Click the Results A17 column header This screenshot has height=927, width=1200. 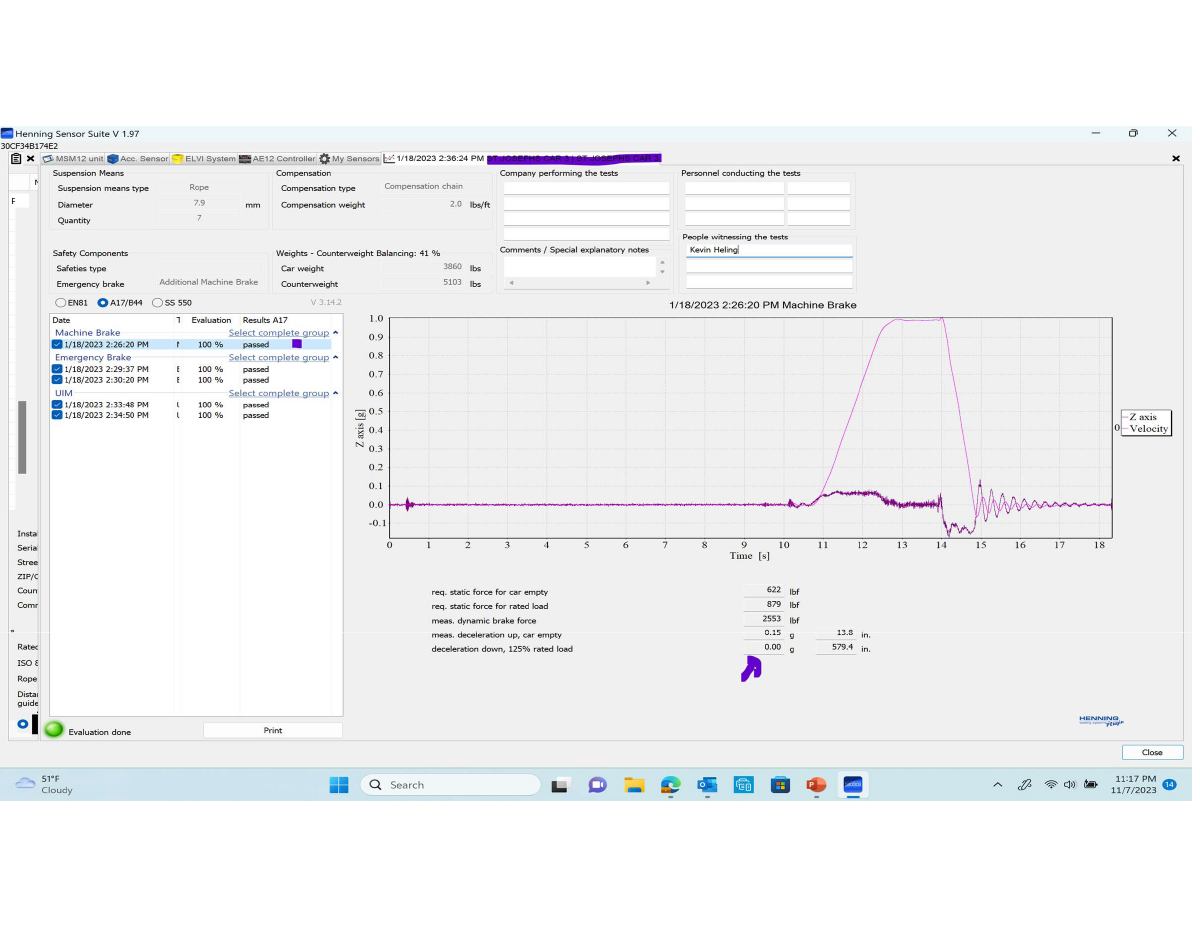[265, 320]
